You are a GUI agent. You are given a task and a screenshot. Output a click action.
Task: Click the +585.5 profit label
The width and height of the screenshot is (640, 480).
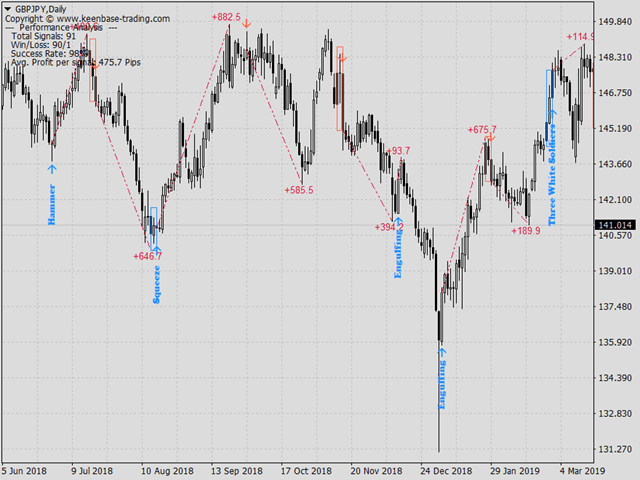[299, 190]
